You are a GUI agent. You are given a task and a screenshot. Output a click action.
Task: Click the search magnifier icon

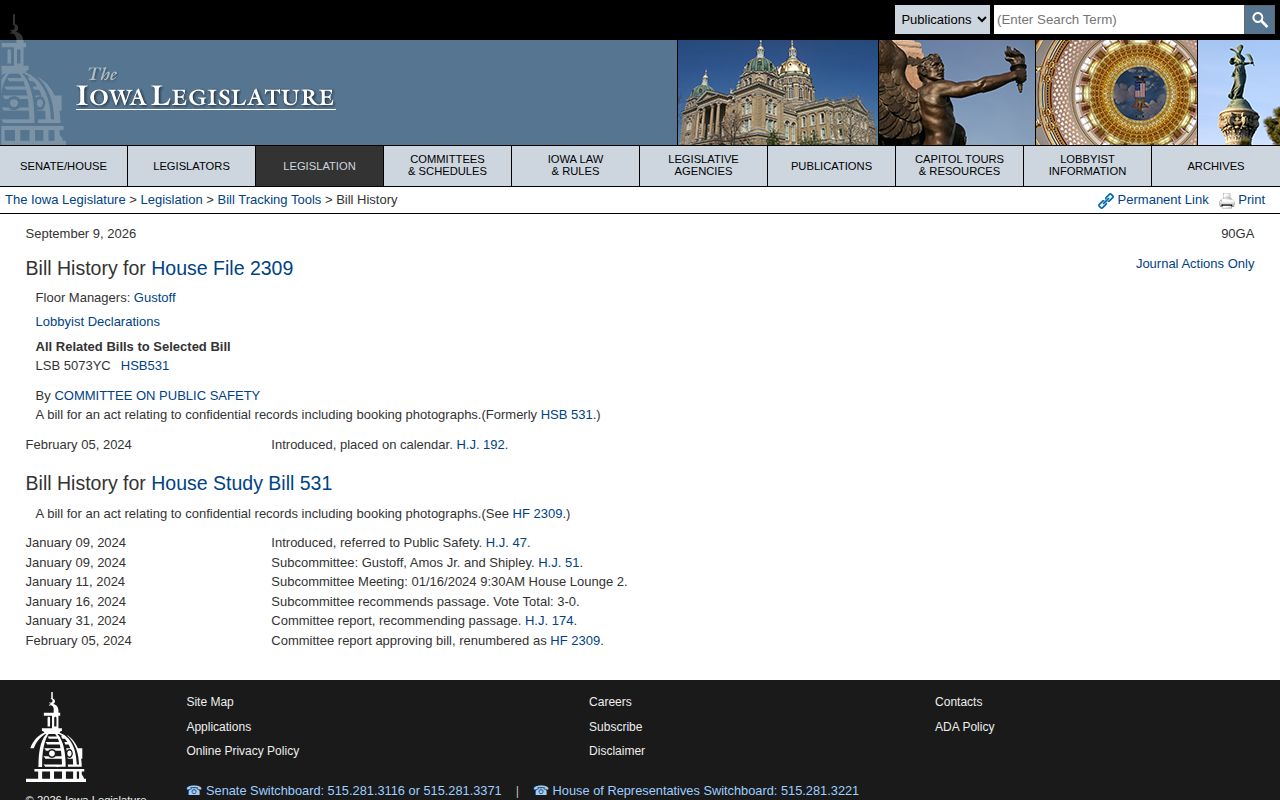(1259, 19)
